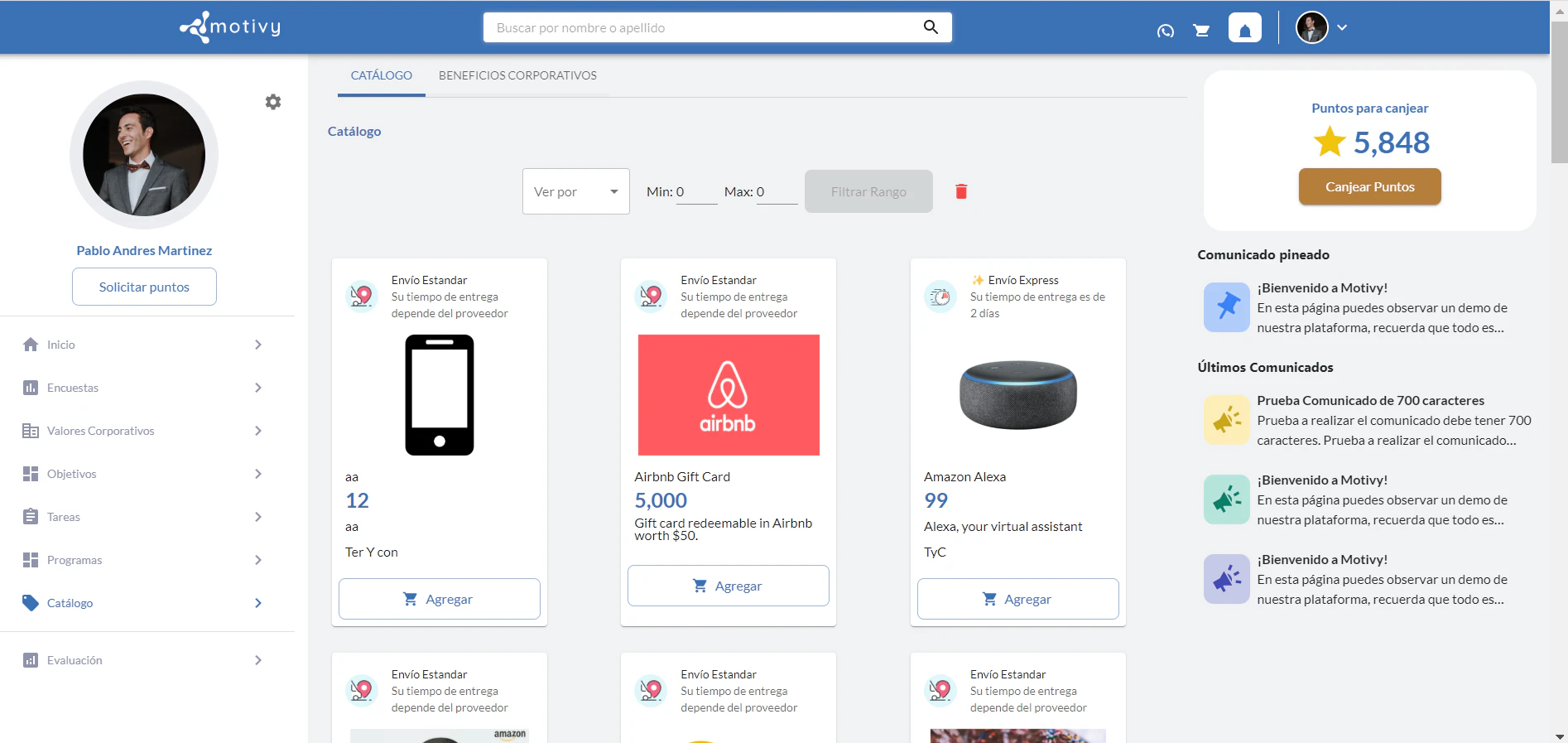The height and width of the screenshot is (743, 1568).
Task: Click the Programas sidebar icon
Action: 31,560
